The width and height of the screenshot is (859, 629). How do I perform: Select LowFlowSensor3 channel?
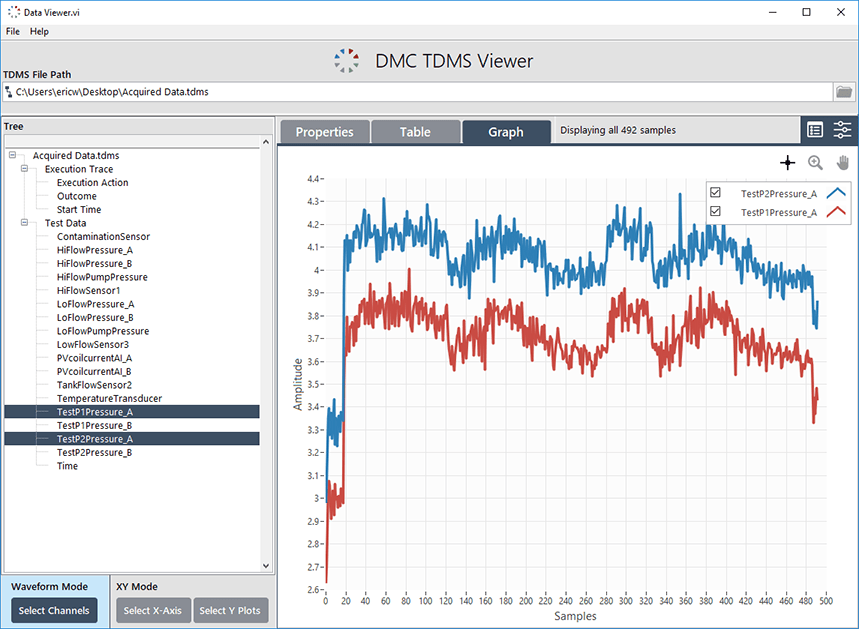tap(93, 345)
